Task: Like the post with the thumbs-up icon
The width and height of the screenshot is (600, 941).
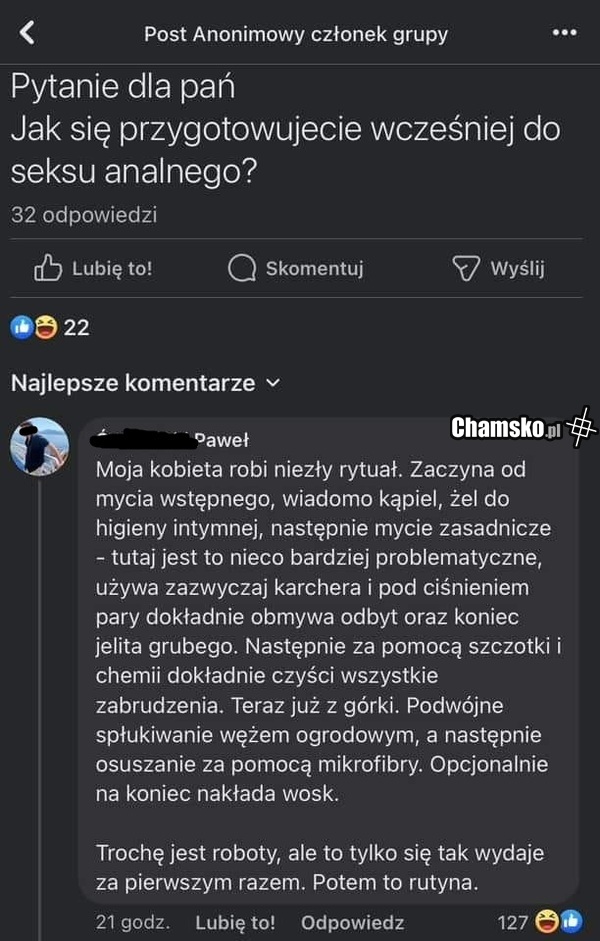Action: [49, 268]
